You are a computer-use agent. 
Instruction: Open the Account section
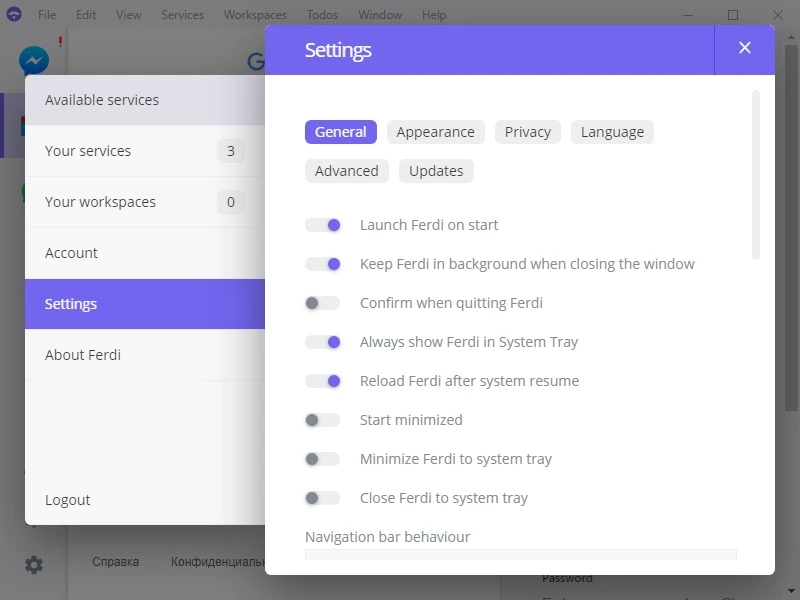point(145,253)
